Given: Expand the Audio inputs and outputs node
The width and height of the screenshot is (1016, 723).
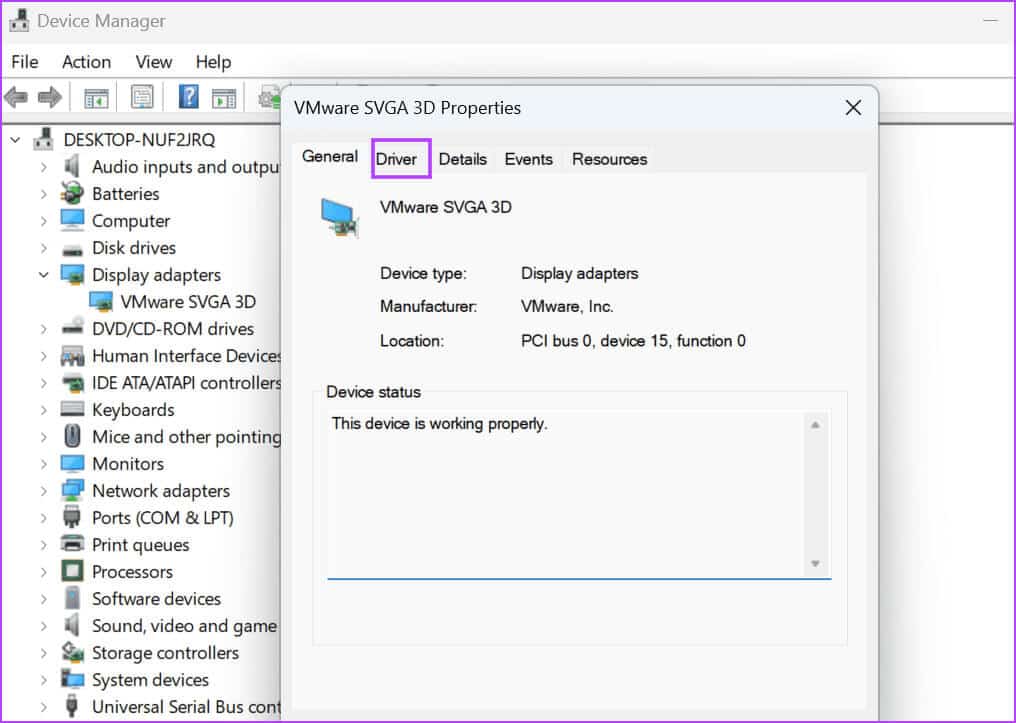Looking at the screenshot, I should click(43, 167).
